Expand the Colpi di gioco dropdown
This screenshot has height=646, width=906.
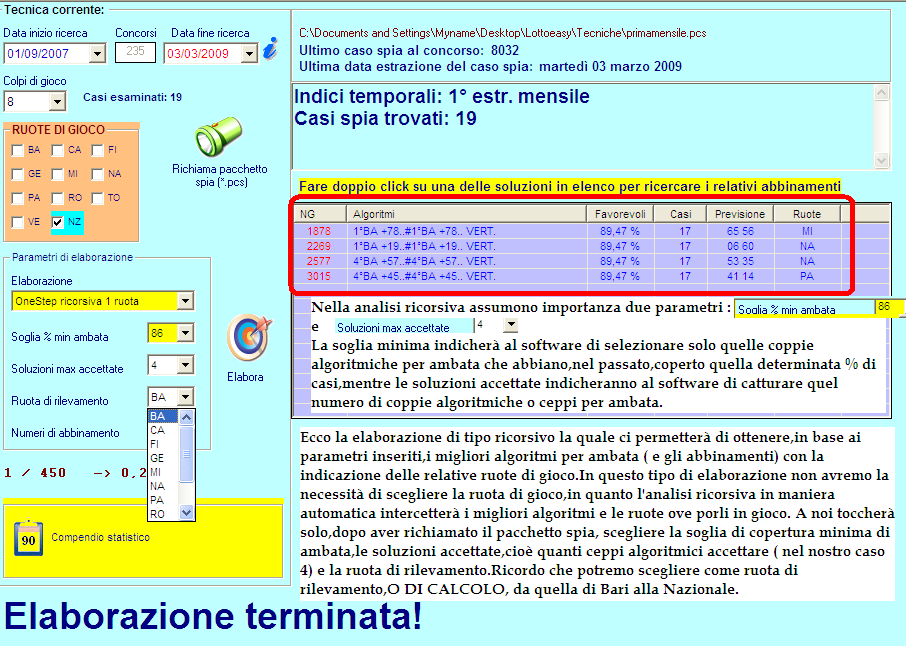pos(57,102)
